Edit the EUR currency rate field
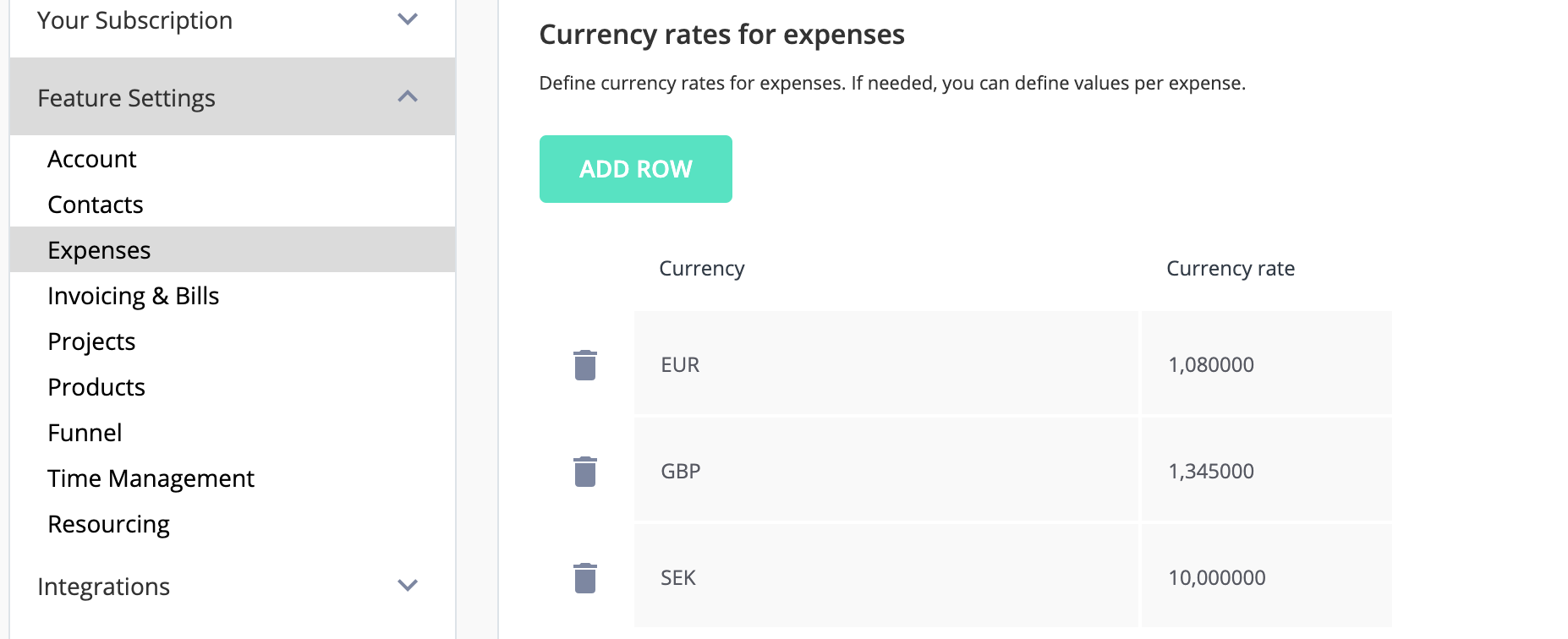The width and height of the screenshot is (1568, 639). [x=1266, y=363]
